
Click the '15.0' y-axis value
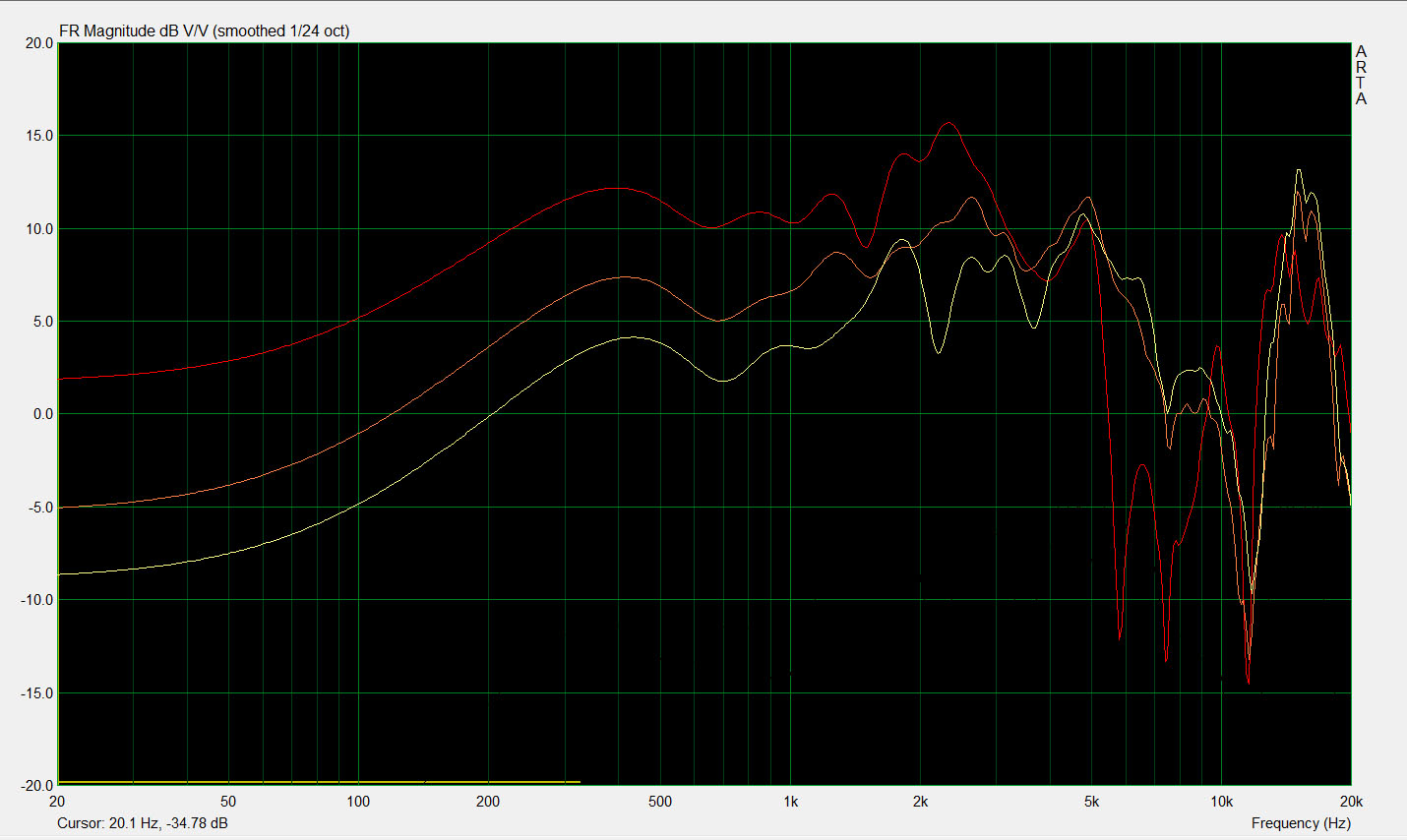39,136
